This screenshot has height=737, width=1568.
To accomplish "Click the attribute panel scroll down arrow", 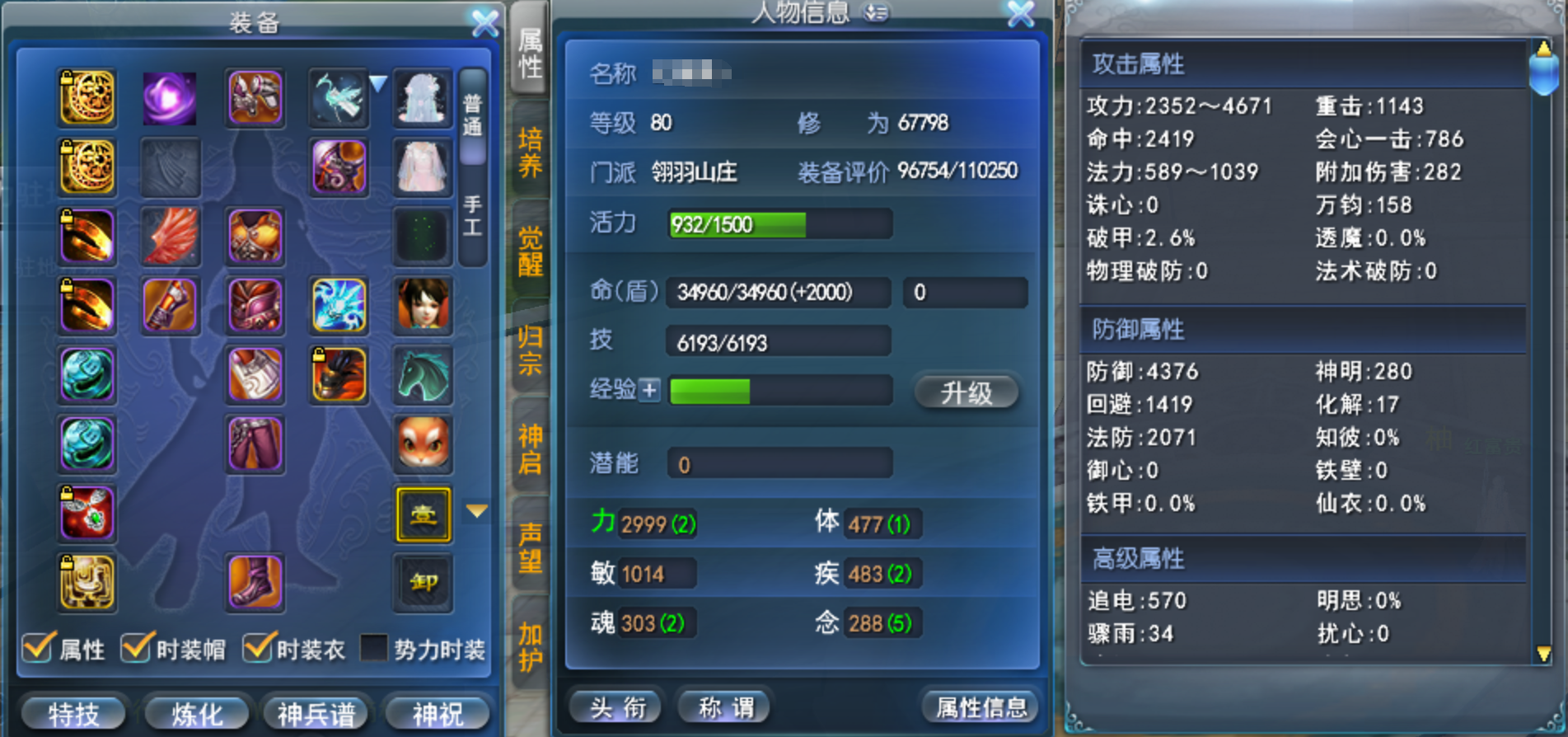I will click(x=1544, y=654).
